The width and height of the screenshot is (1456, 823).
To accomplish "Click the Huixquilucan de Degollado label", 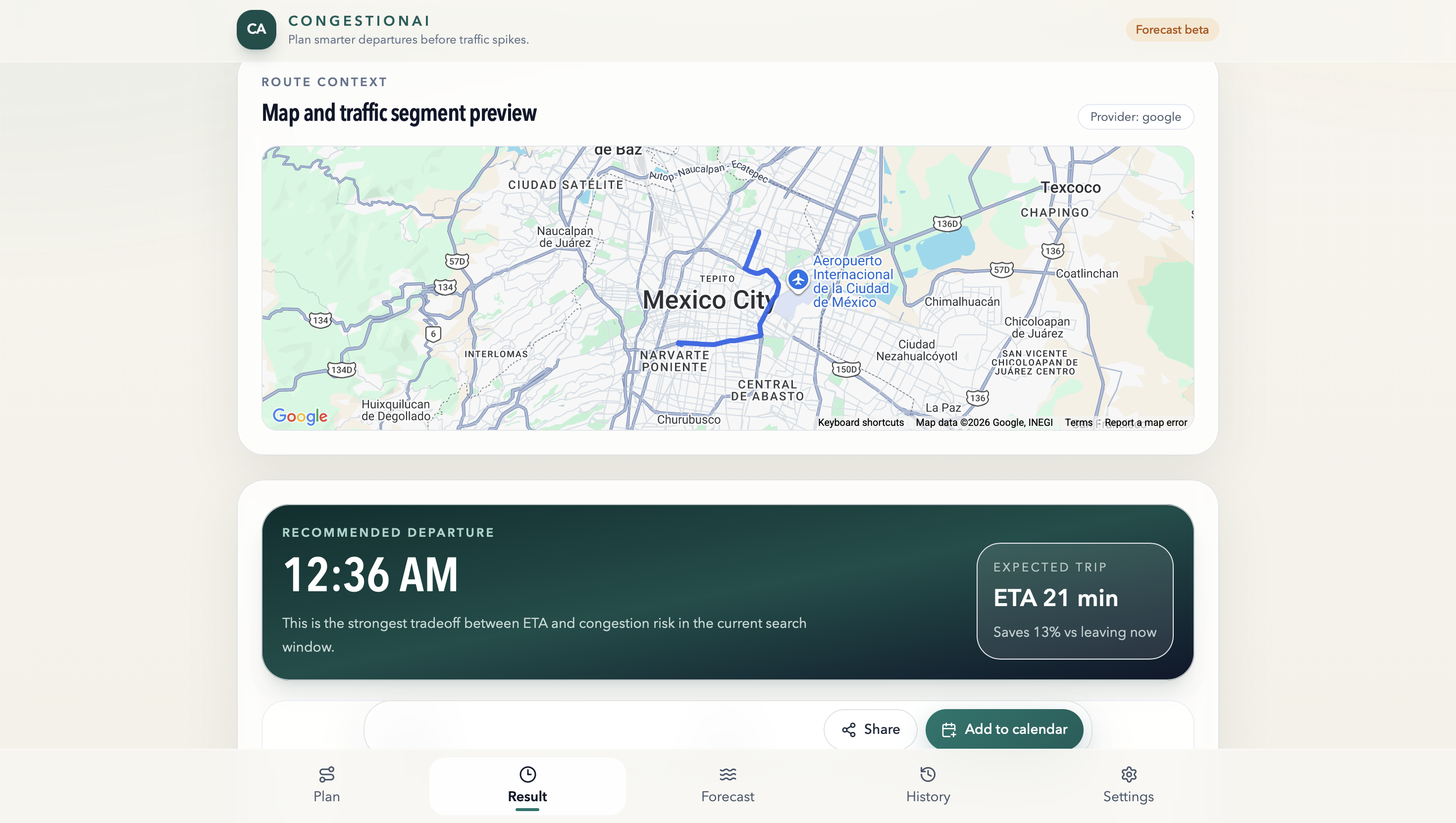I will tap(396, 411).
